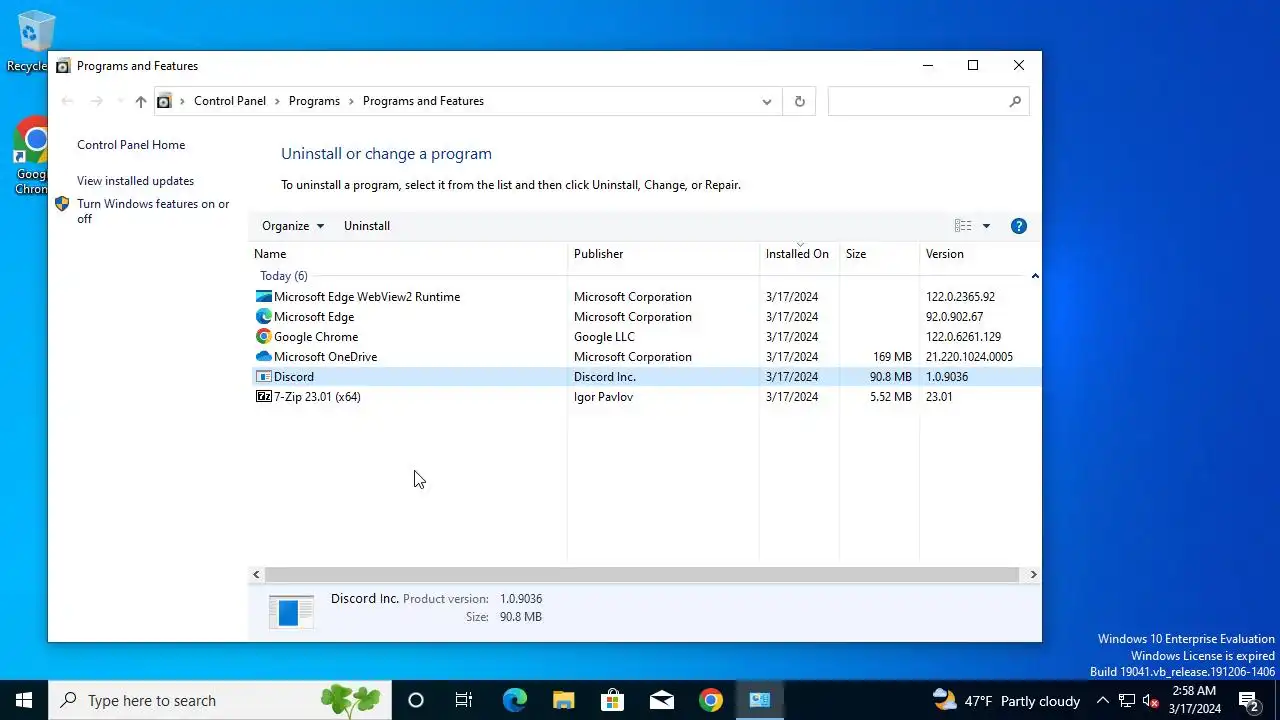Click the Microsoft Edge program icon in list
The width and height of the screenshot is (1280, 720).
point(264,316)
